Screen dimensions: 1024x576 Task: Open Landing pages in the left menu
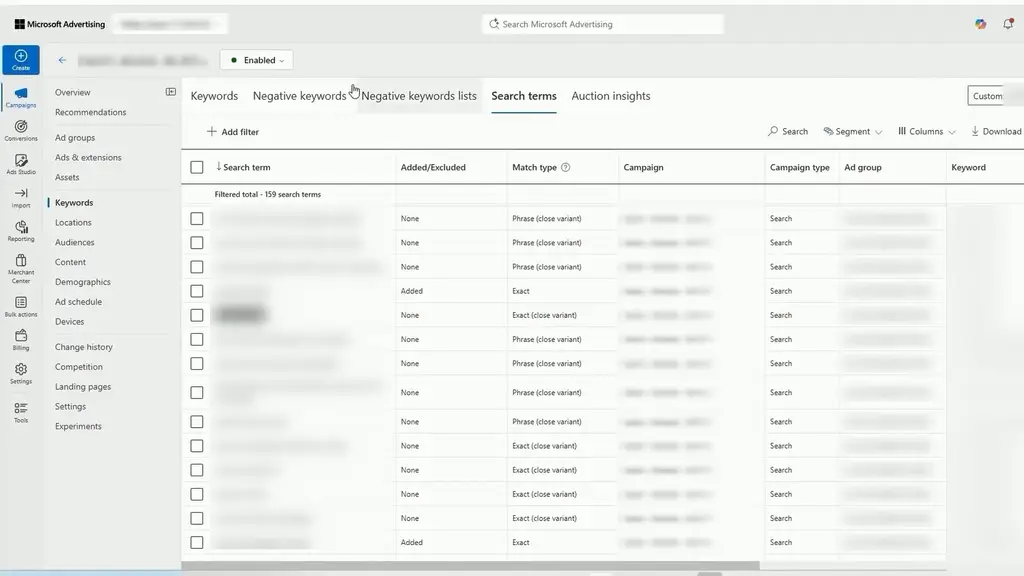(x=83, y=387)
